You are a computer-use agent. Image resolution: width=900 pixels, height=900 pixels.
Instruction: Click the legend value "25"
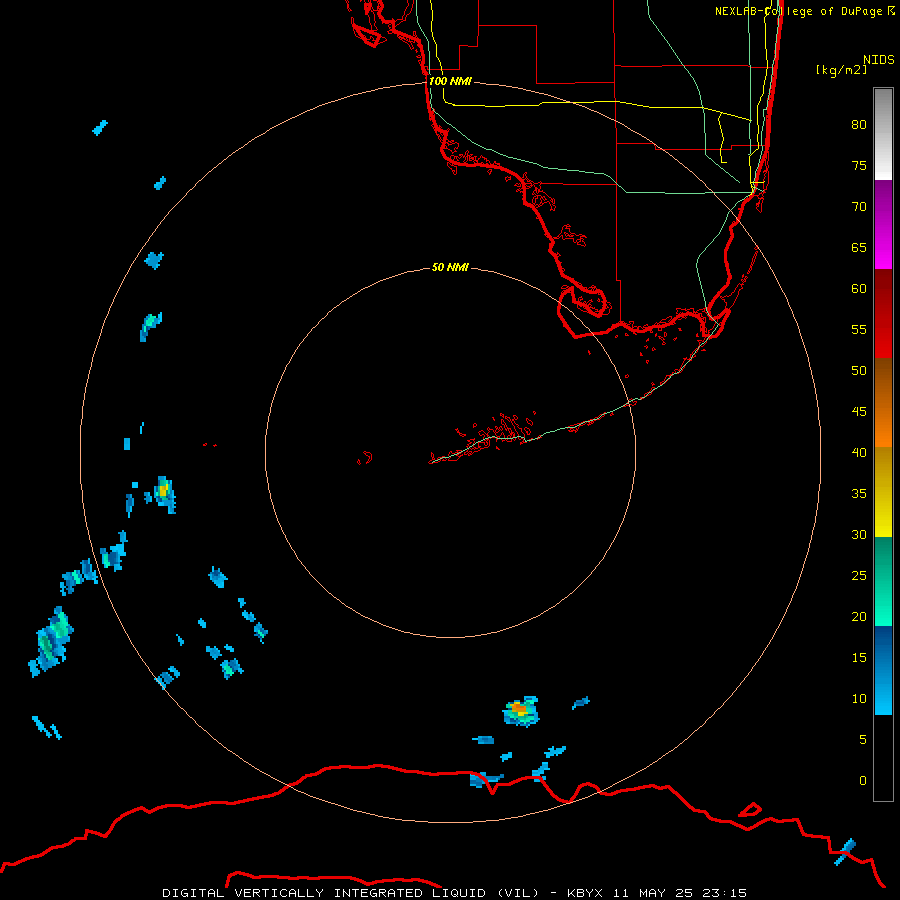coord(859,575)
